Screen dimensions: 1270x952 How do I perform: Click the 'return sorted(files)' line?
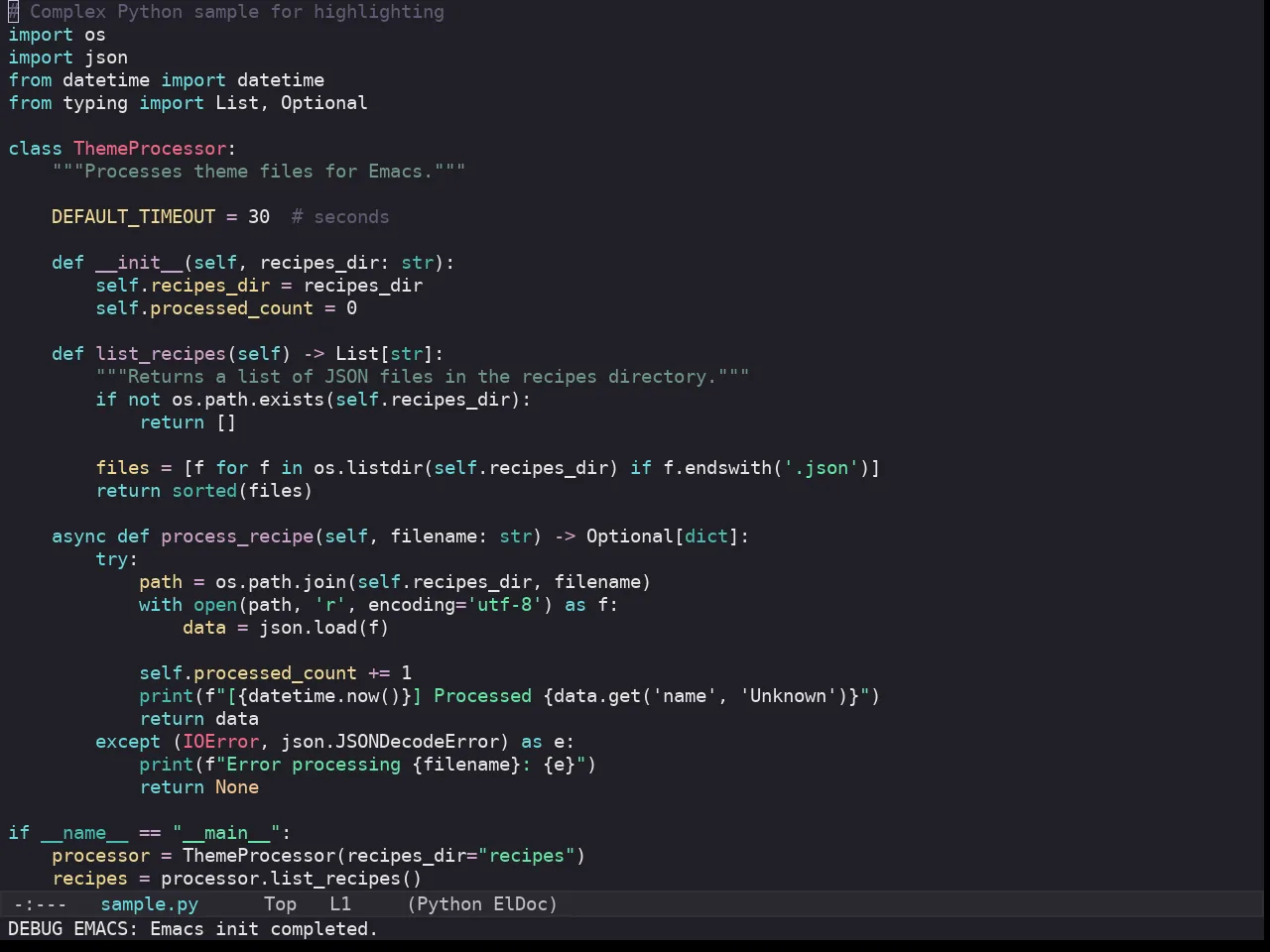(204, 491)
